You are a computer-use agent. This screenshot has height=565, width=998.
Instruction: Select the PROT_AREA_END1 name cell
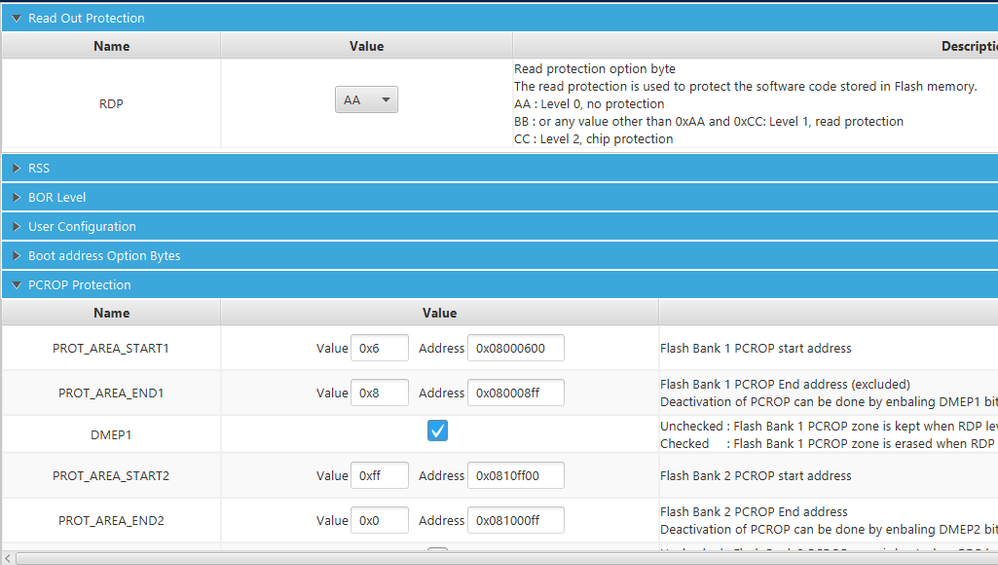(111, 393)
